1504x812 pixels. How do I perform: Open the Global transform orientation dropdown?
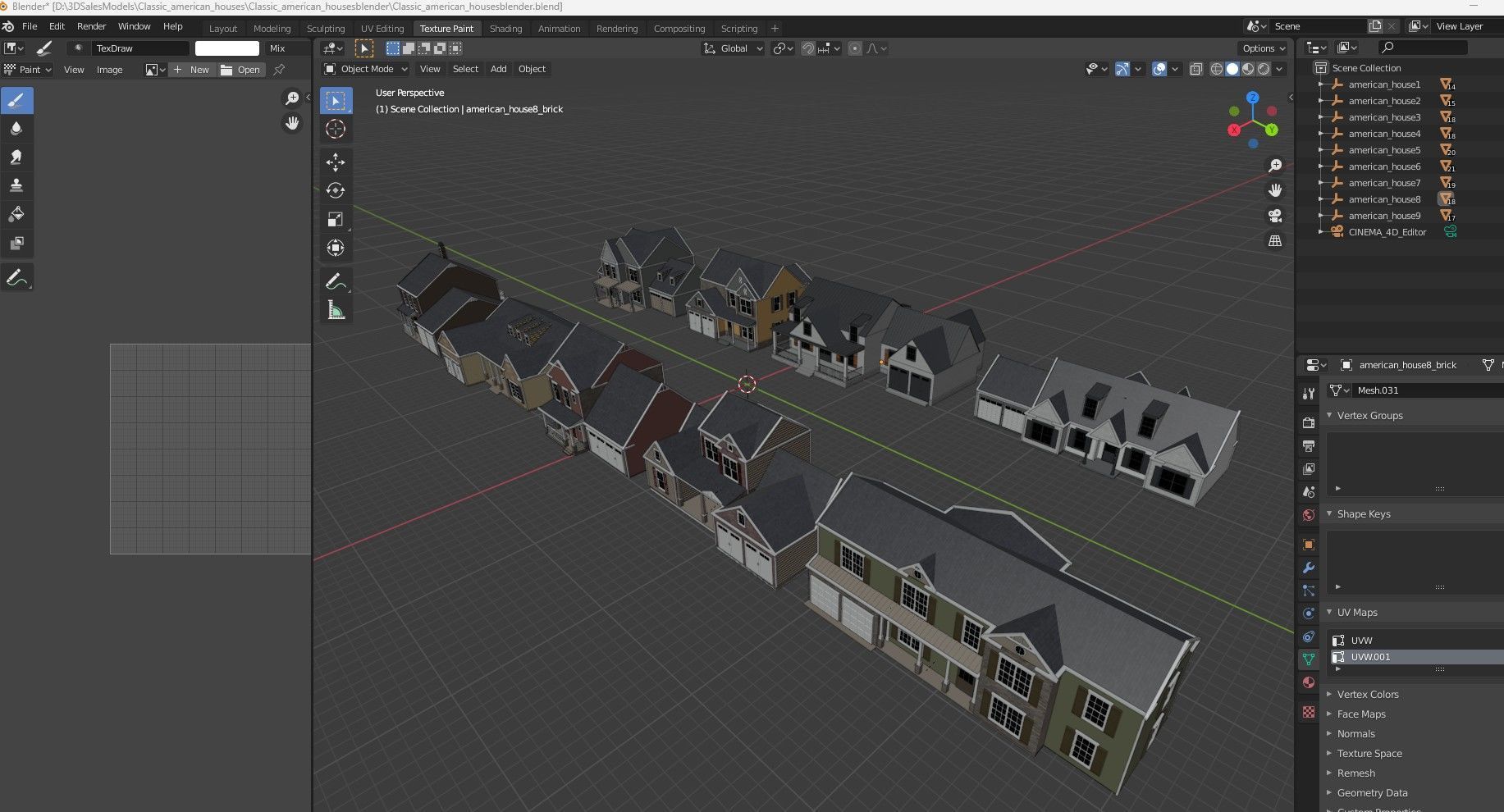pyautogui.click(x=734, y=48)
